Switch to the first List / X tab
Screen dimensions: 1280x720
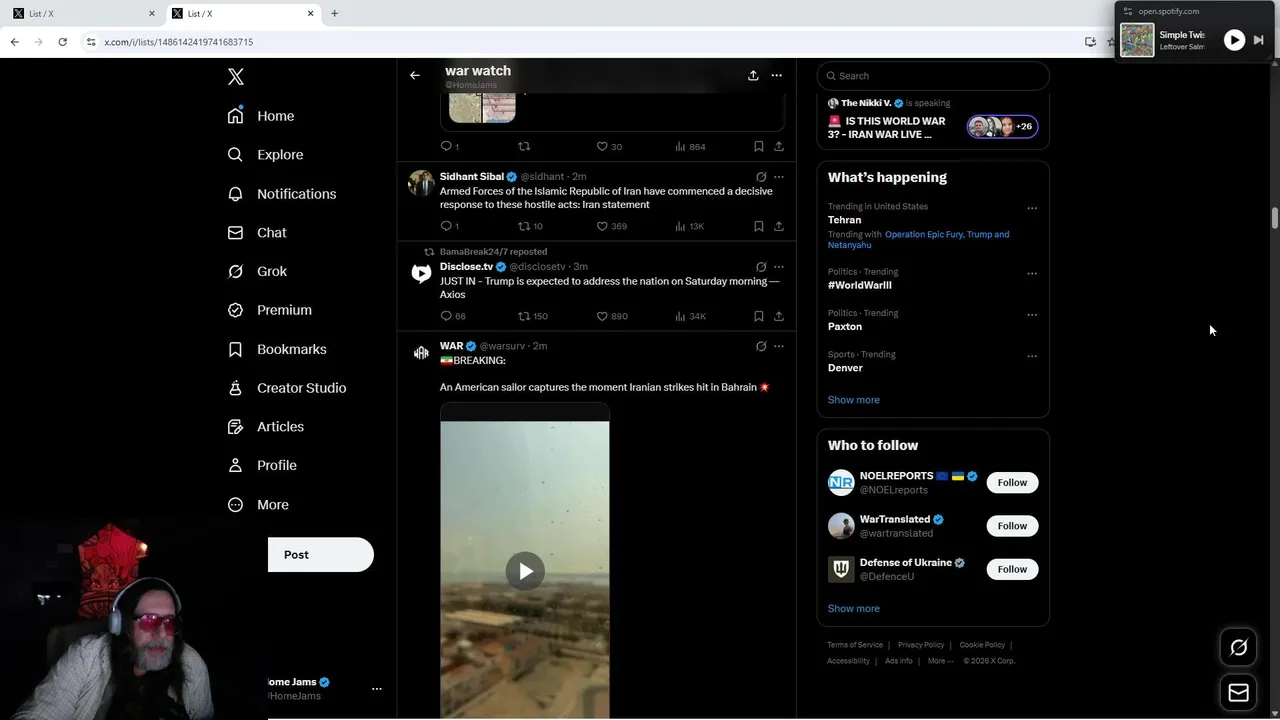[83, 13]
